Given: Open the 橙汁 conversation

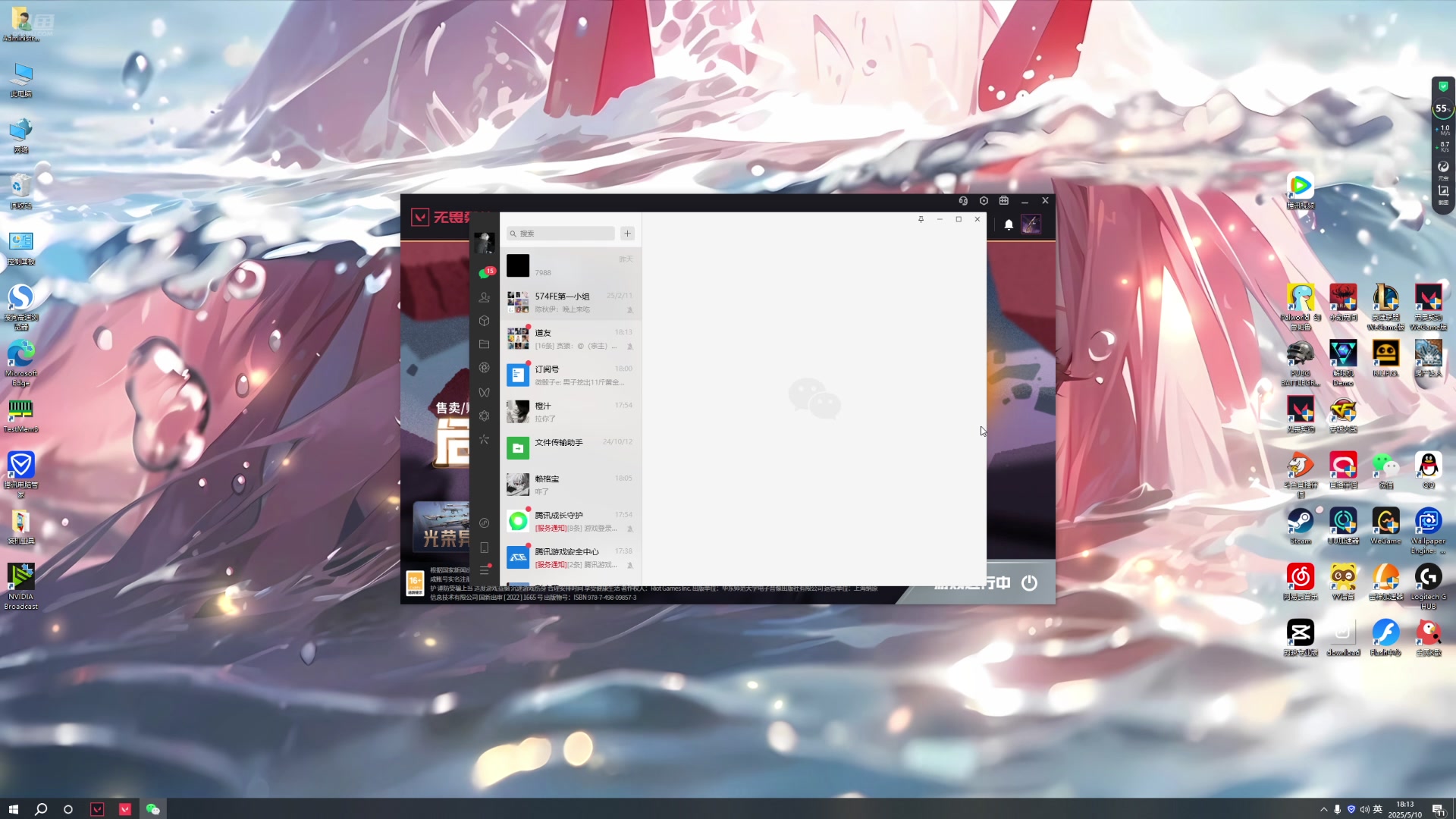Looking at the screenshot, I should point(570,411).
